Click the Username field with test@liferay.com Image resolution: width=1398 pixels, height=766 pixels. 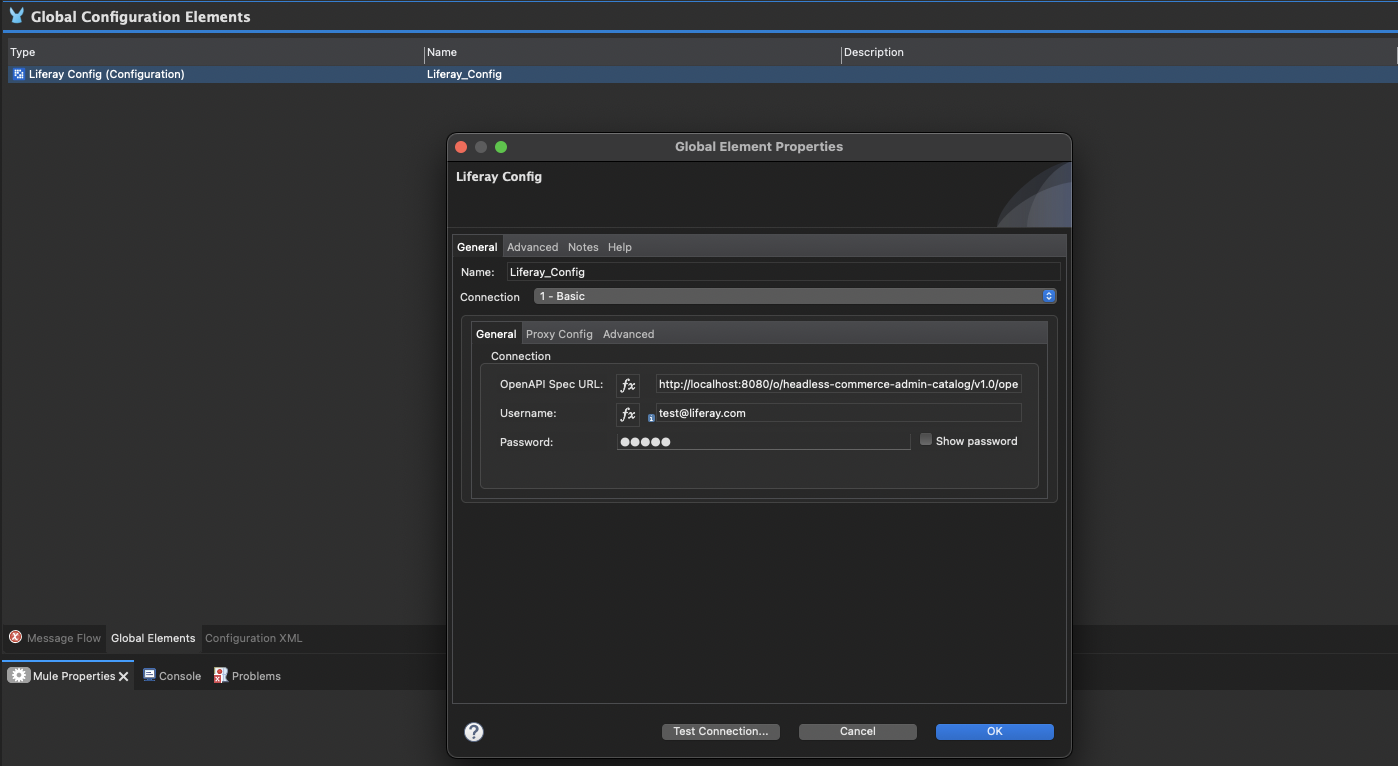(x=839, y=413)
